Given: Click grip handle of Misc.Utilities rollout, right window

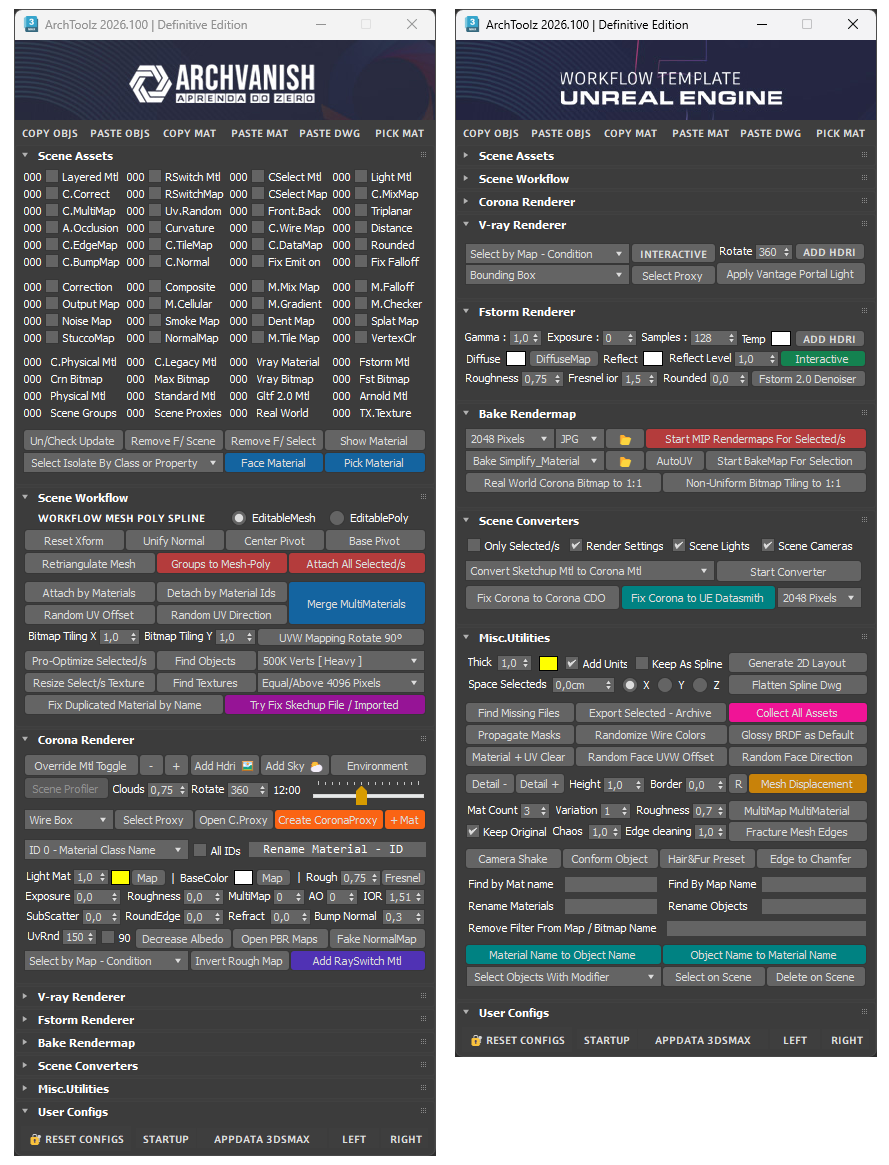Looking at the screenshot, I should pyautogui.click(x=864, y=637).
